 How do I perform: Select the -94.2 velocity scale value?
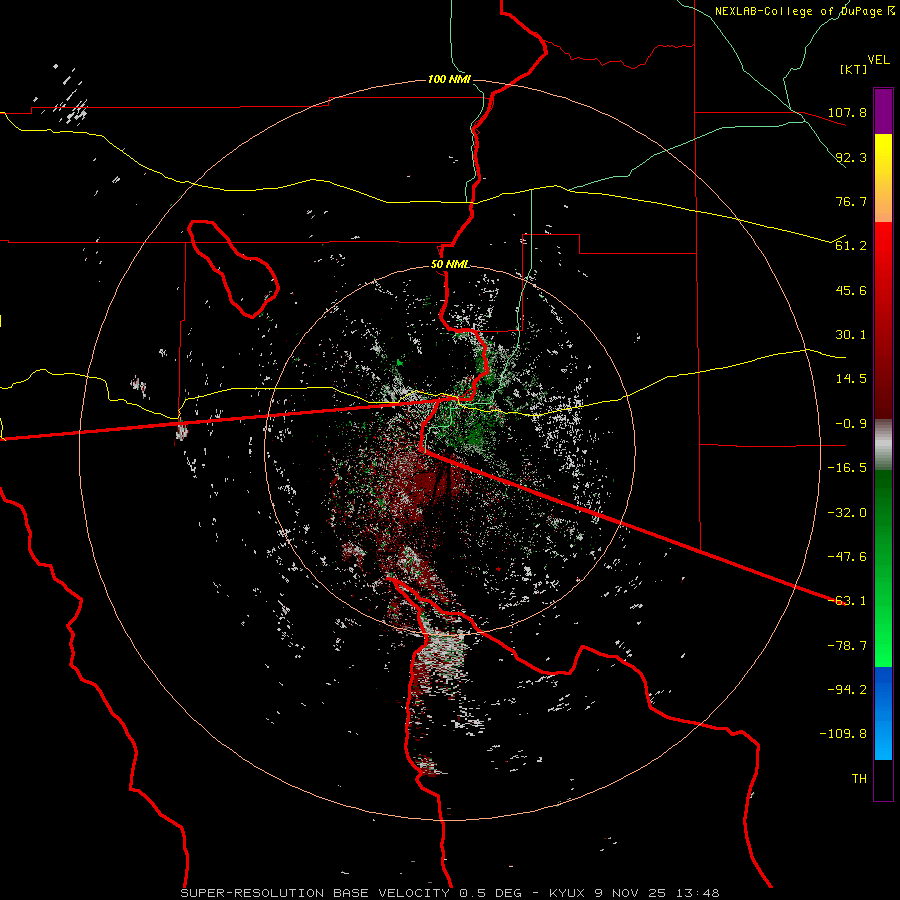(x=847, y=690)
